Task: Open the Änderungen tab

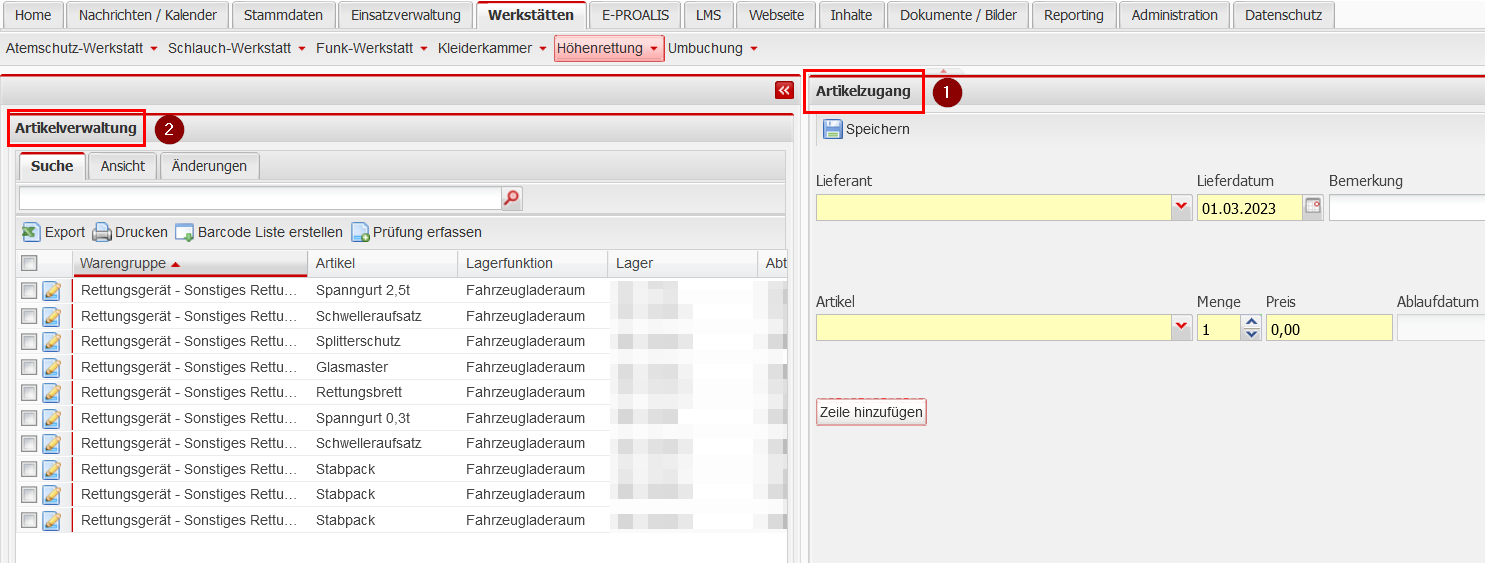Action: [209, 166]
